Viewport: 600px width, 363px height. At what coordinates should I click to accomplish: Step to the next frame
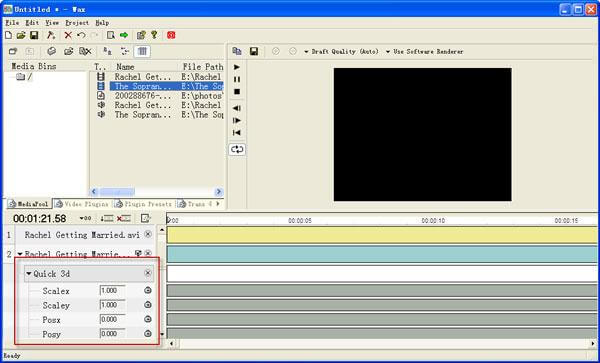(237, 120)
